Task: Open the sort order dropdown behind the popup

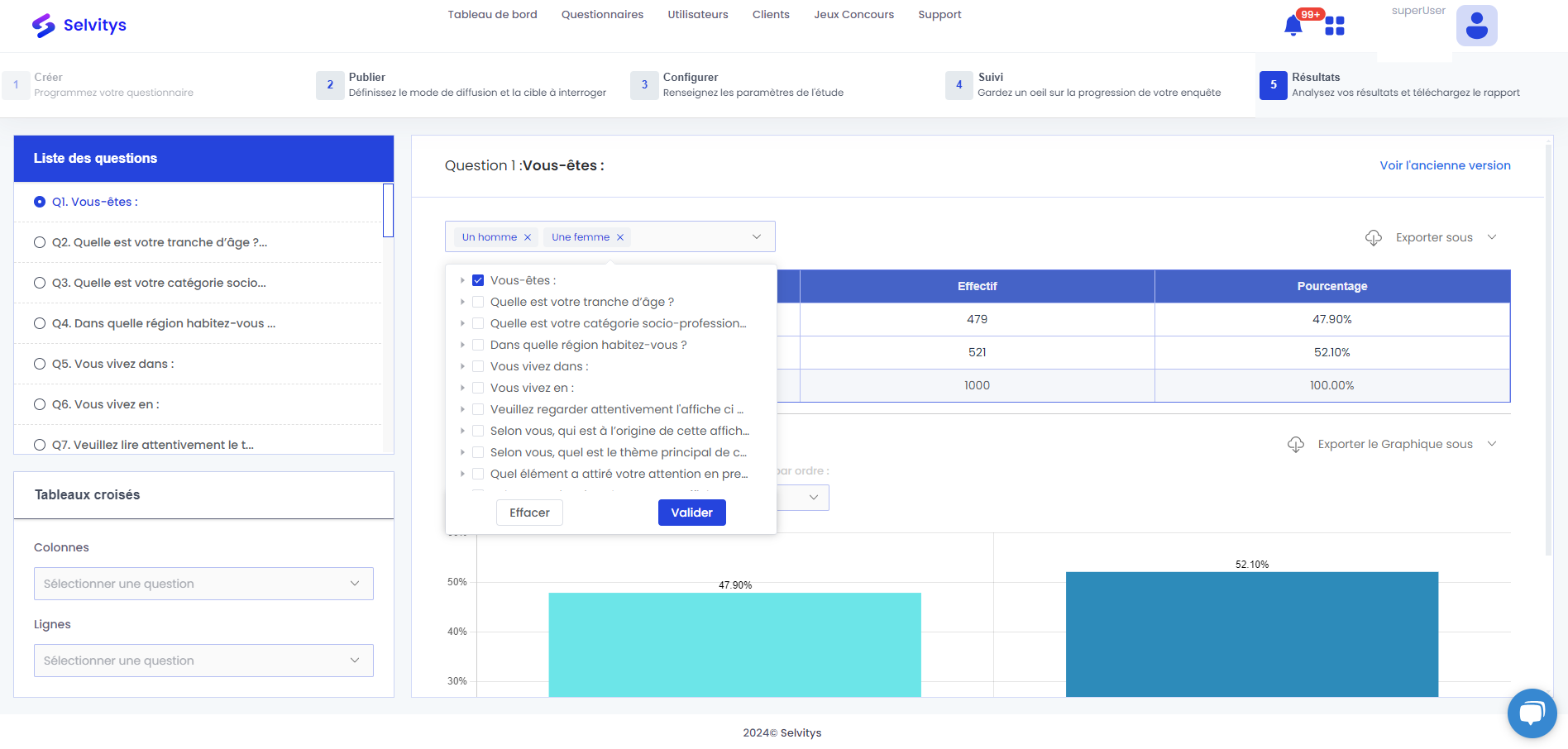Action: click(804, 498)
